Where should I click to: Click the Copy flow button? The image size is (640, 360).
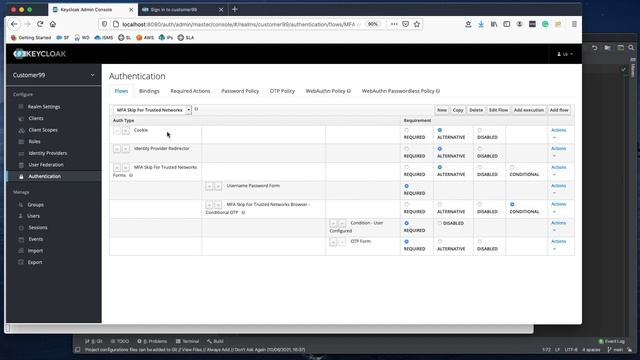[x=458, y=110]
